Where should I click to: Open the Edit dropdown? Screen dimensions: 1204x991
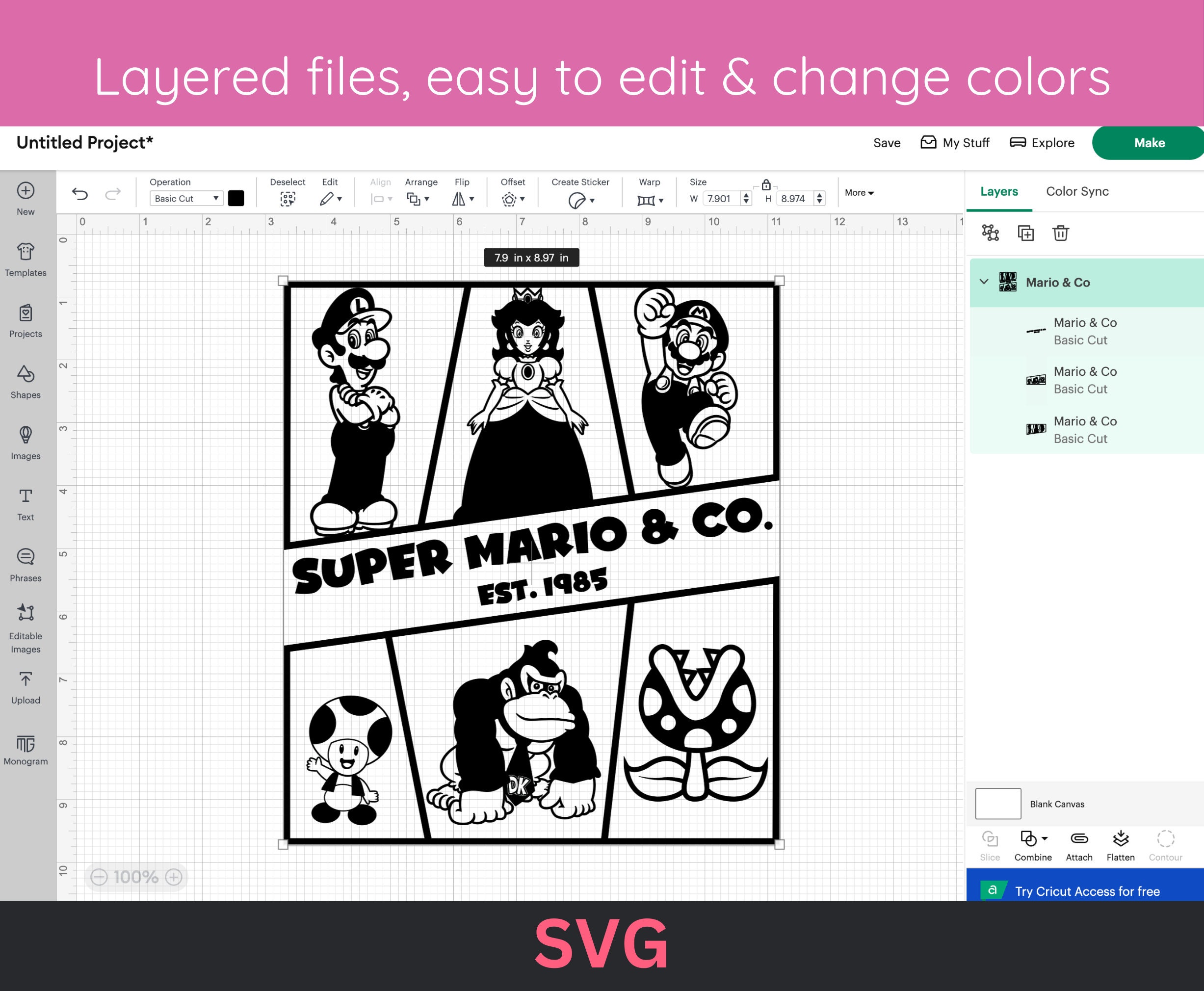[x=331, y=199]
